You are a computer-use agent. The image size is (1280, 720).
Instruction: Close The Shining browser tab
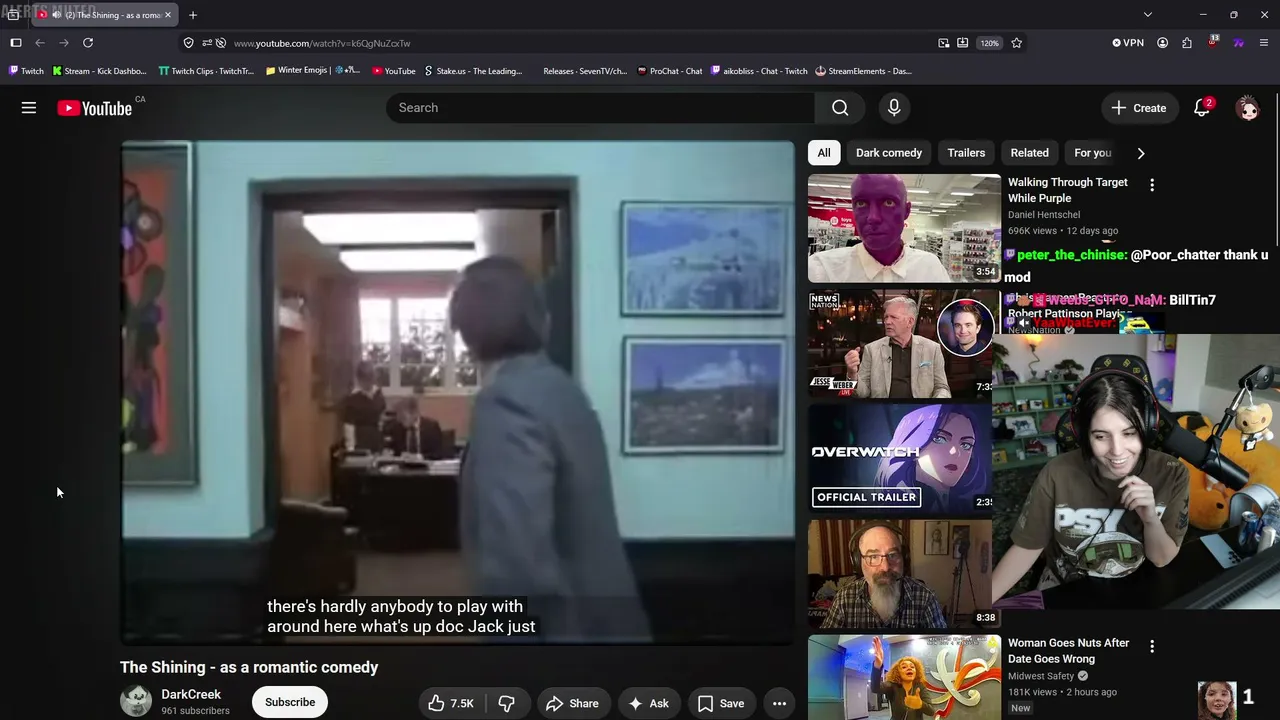(x=168, y=15)
